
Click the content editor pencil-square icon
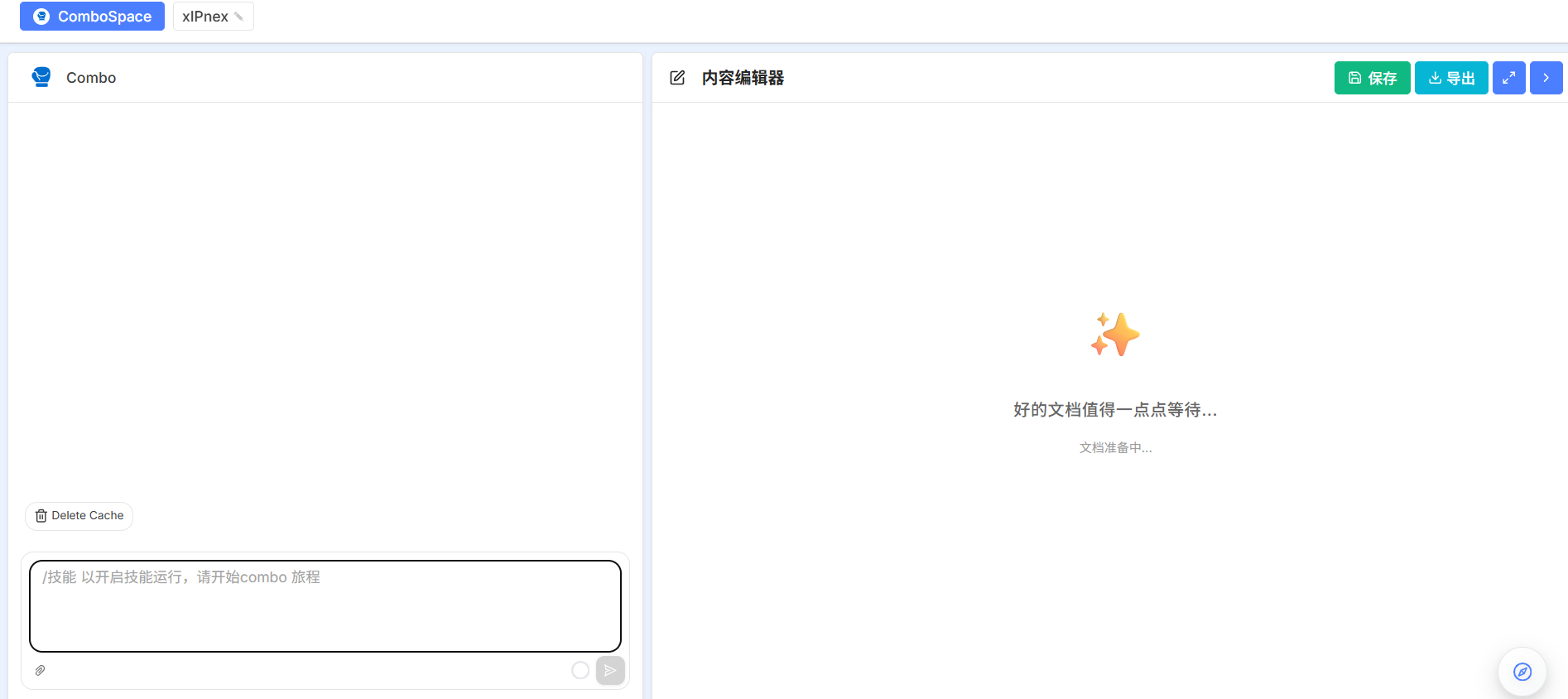(x=677, y=78)
